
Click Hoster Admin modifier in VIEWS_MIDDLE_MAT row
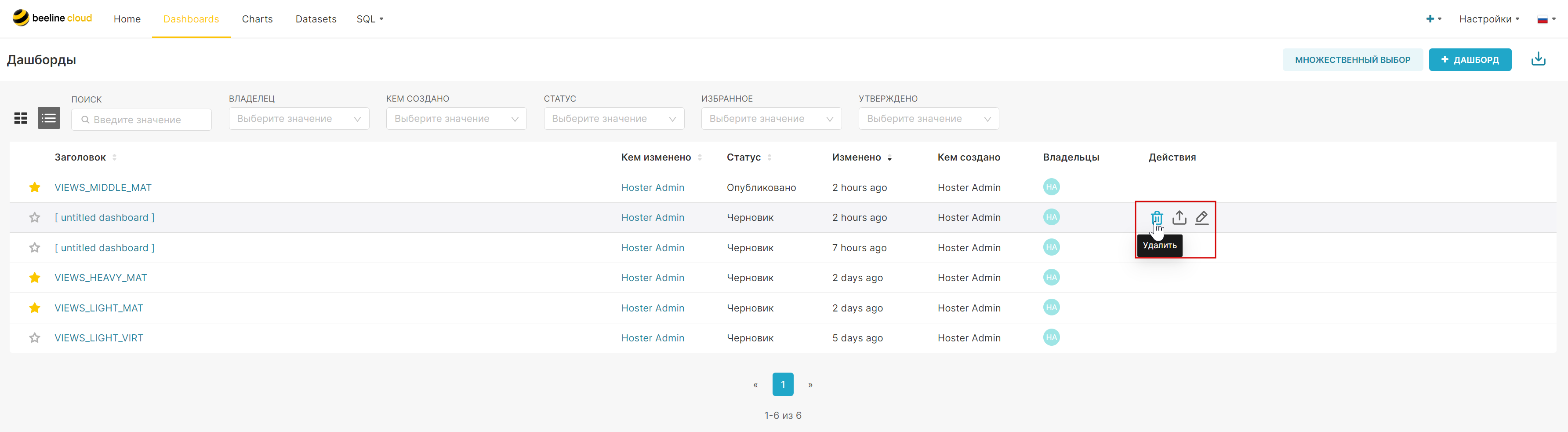(x=653, y=187)
